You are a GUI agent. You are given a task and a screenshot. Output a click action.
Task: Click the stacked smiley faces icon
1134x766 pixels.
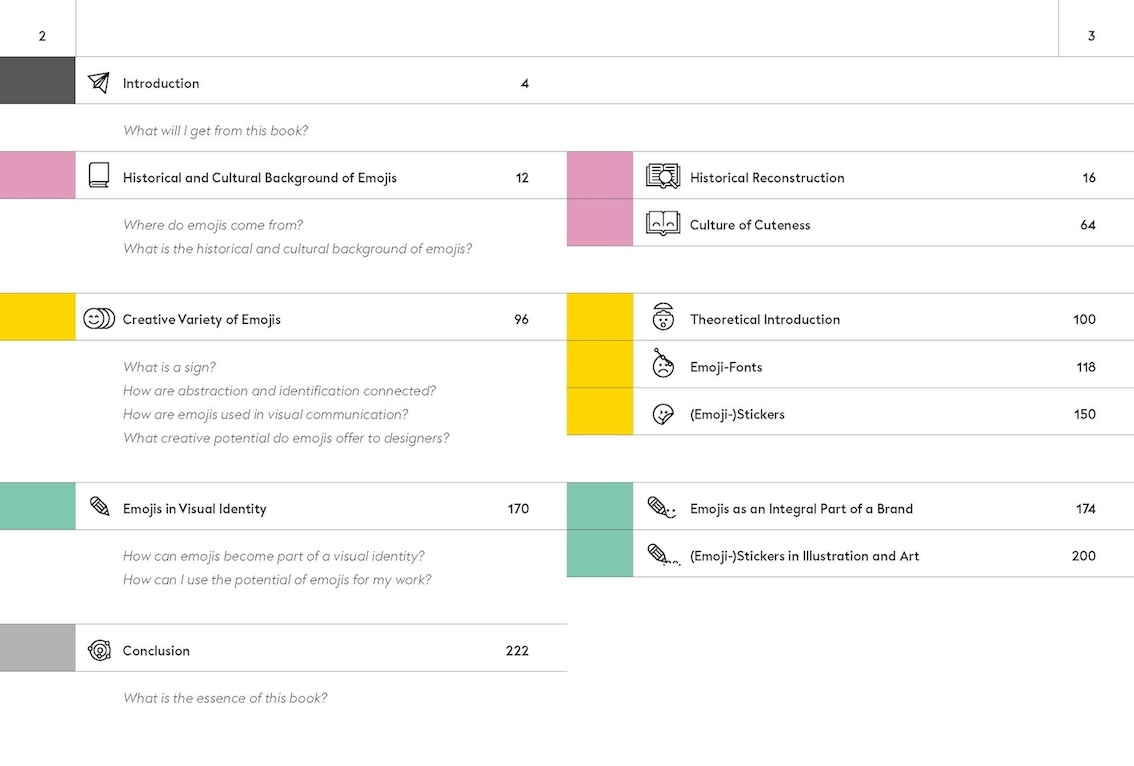click(99, 318)
